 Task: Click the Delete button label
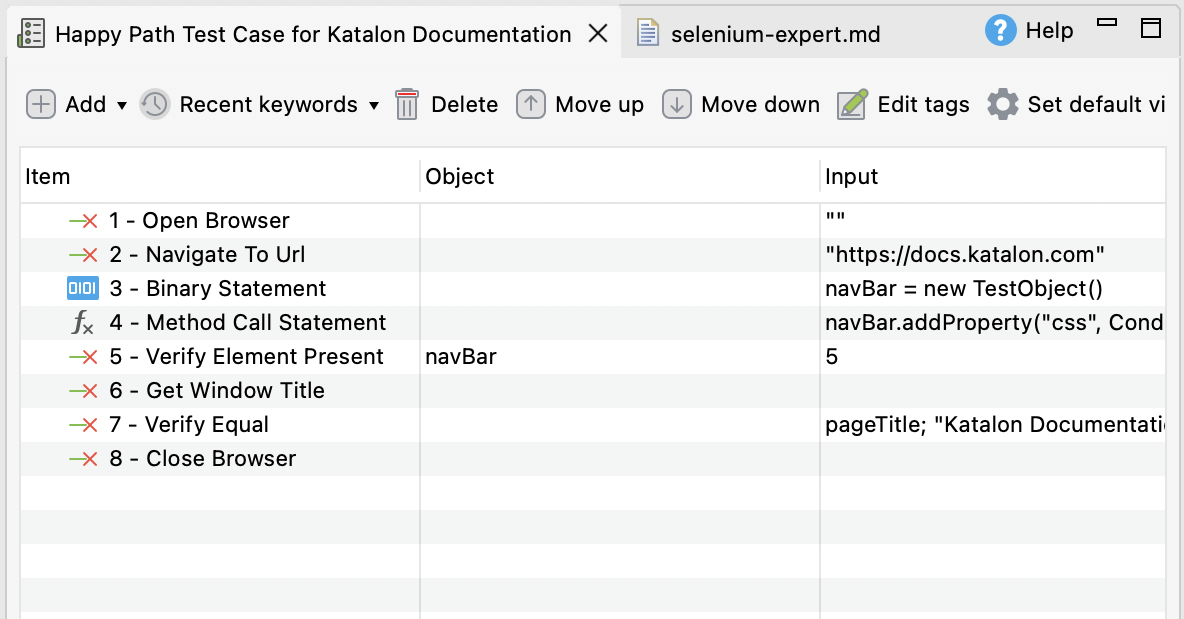[x=463, y=104]
